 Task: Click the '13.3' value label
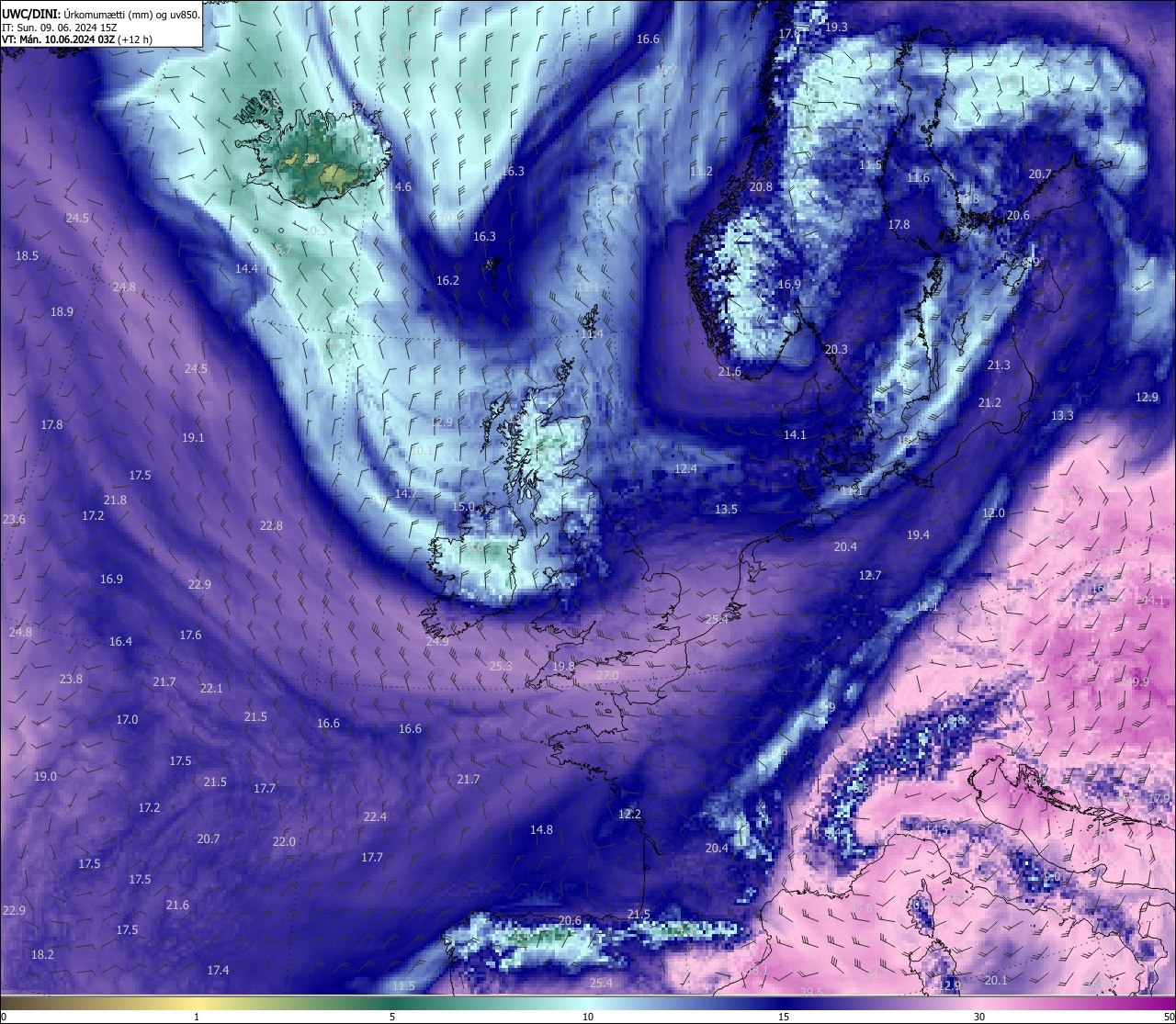(1062, 415)
